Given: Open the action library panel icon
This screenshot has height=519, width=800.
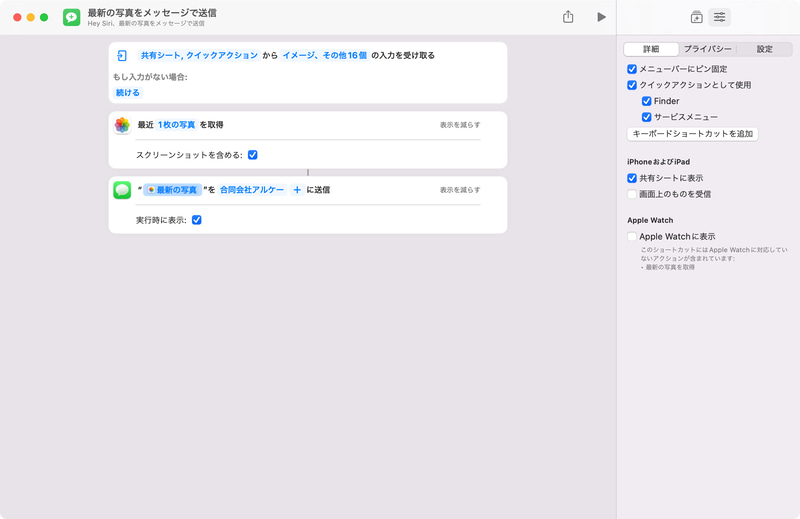Looking at the screenshot, I should (696, 17).
